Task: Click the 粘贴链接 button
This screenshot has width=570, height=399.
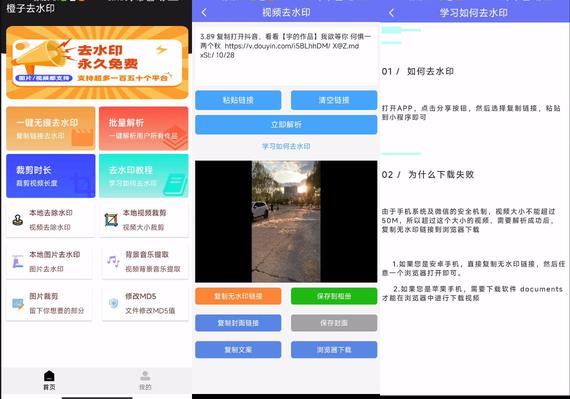Action: [x=238, y=100]
